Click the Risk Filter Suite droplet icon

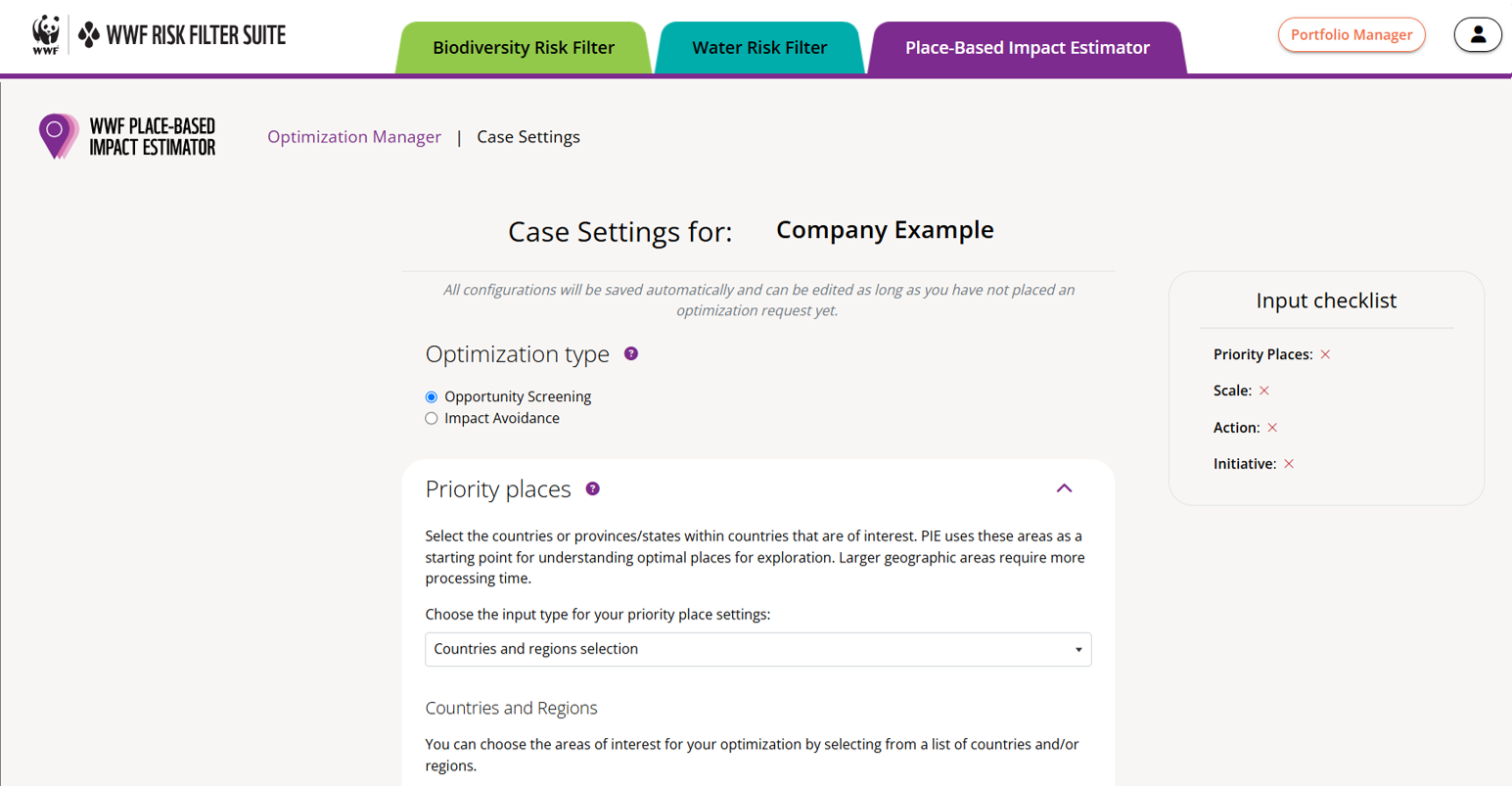click(89, 35)
